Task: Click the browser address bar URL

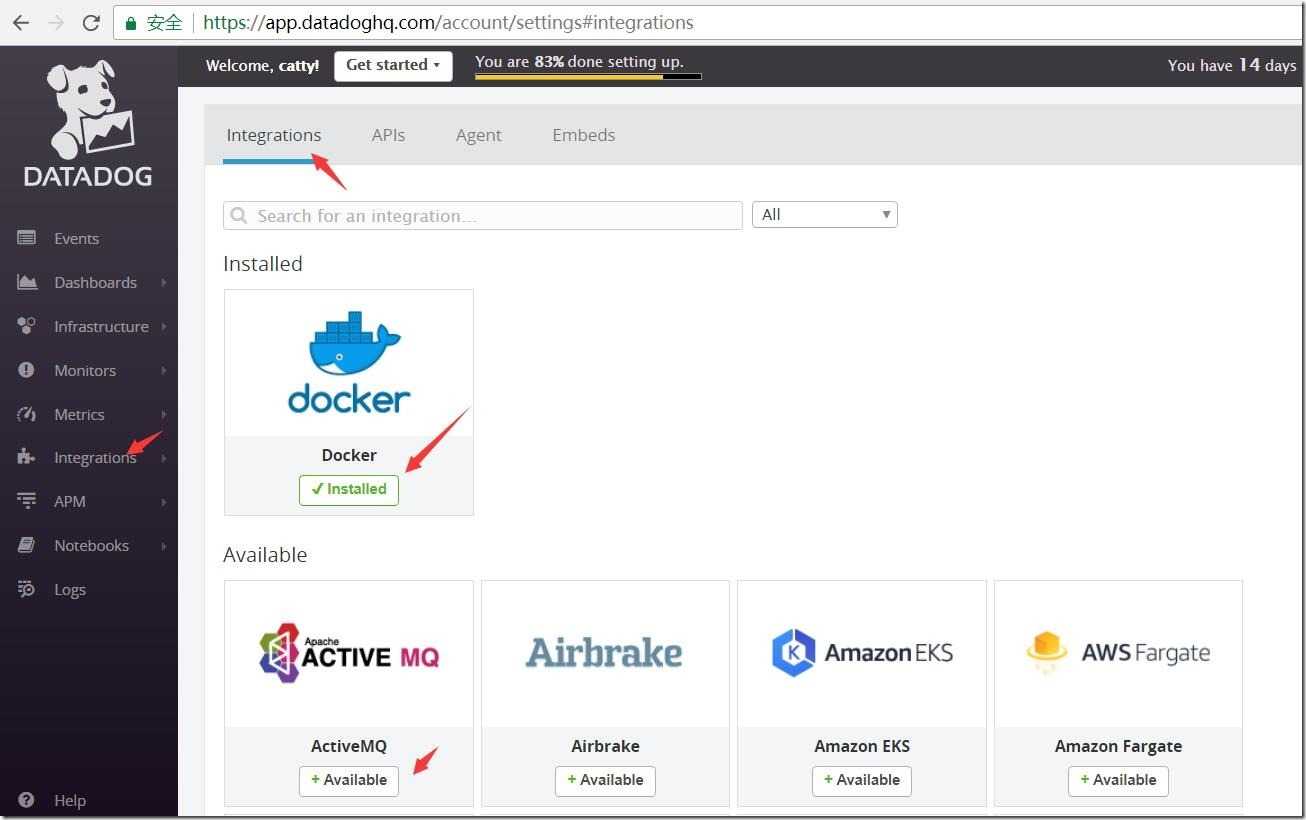Action: (448, 22)
